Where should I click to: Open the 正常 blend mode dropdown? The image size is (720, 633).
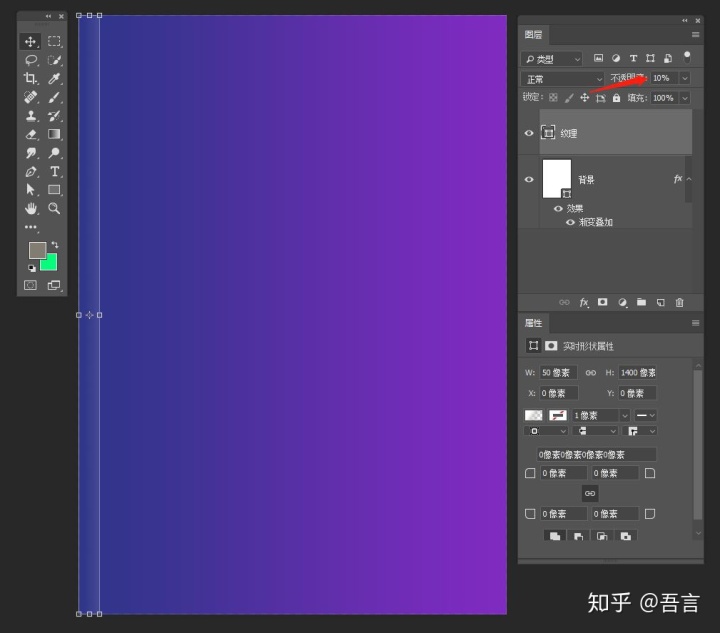pyautogui.click(x=562, y=79)
